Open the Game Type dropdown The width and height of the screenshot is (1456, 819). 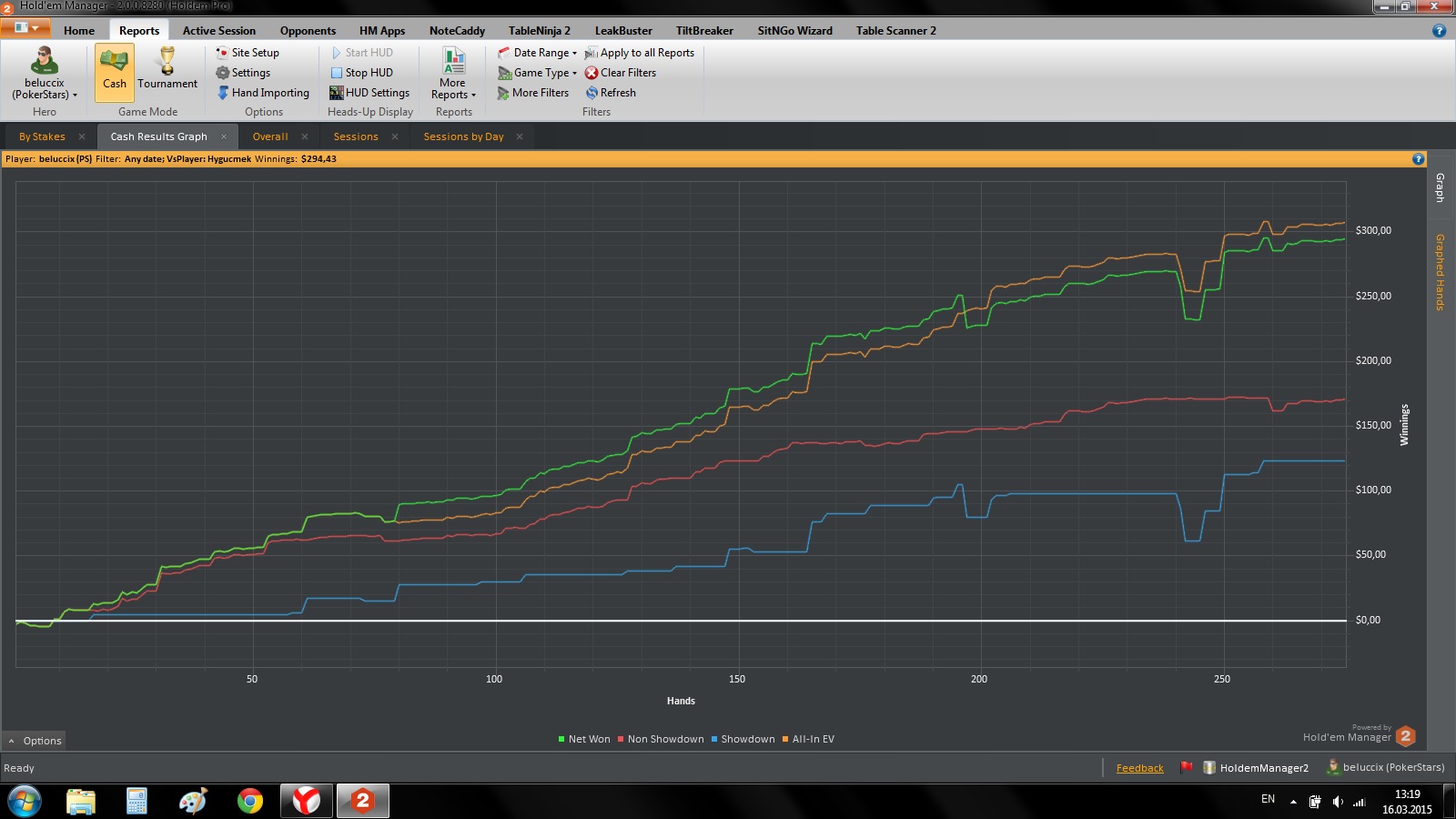point(537,73)
